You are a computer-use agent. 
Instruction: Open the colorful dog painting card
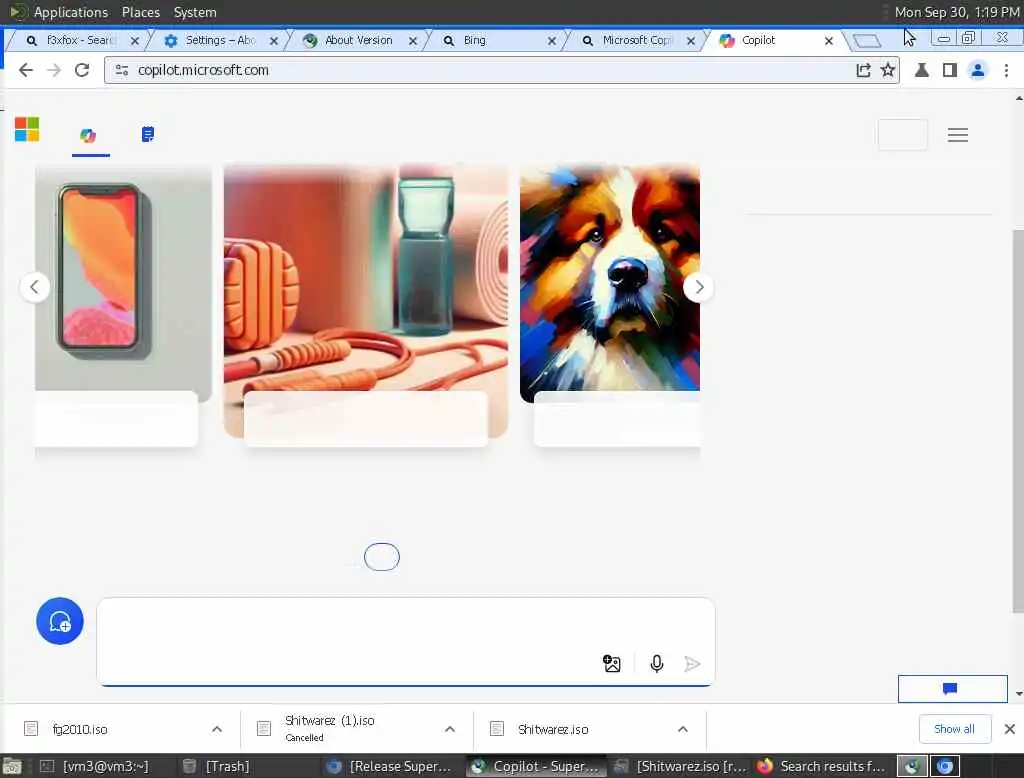609,282
